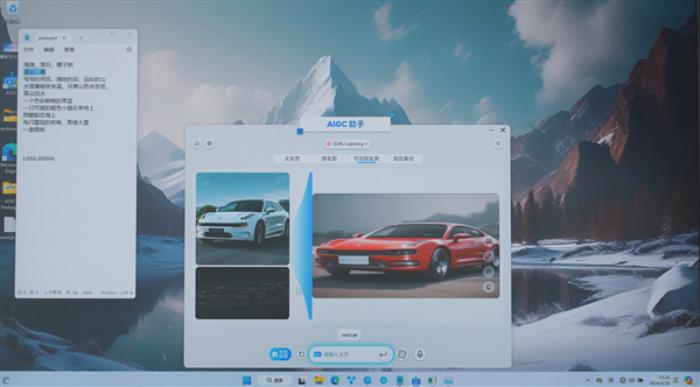Screen dimensions: 700x387
Task: Click the blue pill button left of prompt box
Action: pyautogui.click(x=280, y=354)
